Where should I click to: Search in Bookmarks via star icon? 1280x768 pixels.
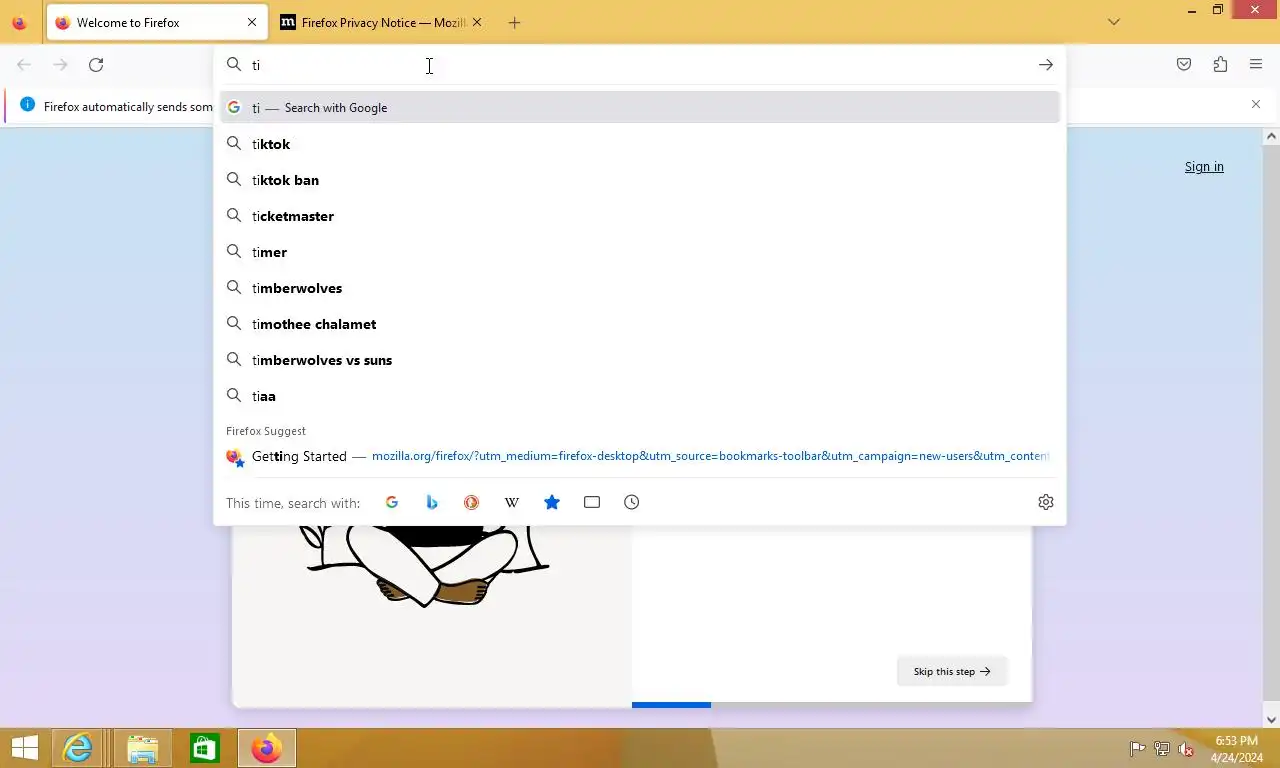552,502
